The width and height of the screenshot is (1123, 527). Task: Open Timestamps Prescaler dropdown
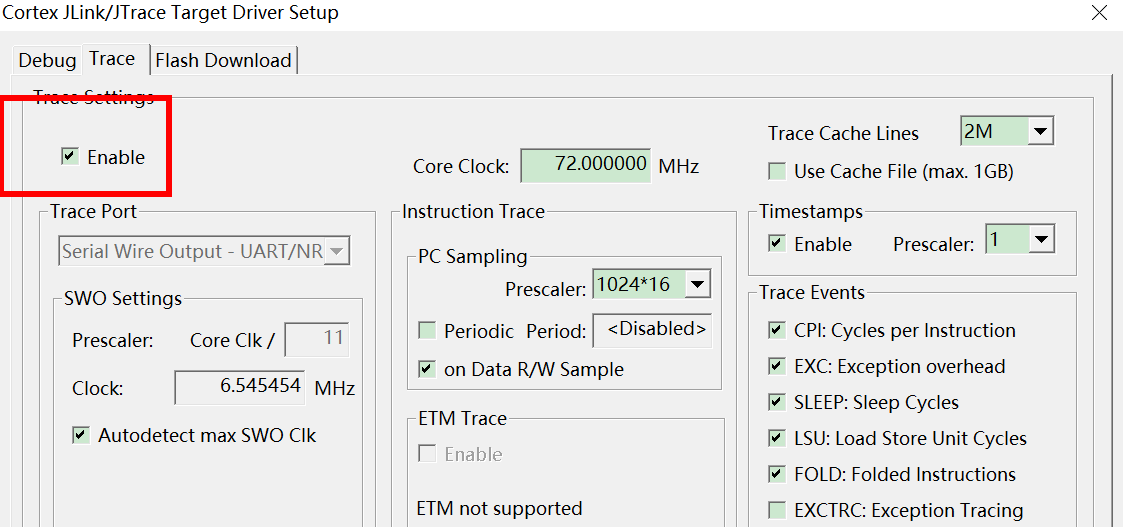[1041, 241]
